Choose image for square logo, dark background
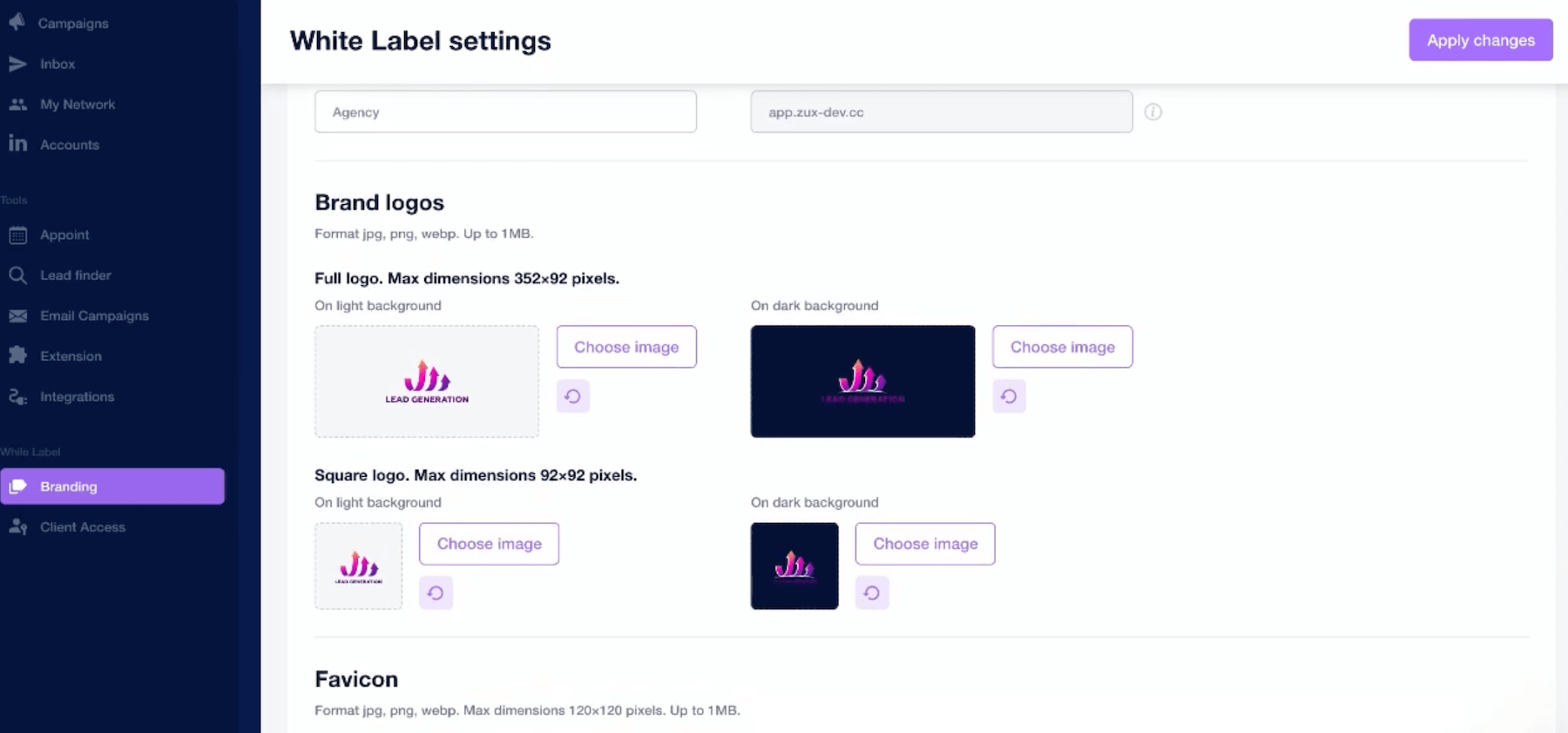This screenshot has width=1568, height=733. 925,544
